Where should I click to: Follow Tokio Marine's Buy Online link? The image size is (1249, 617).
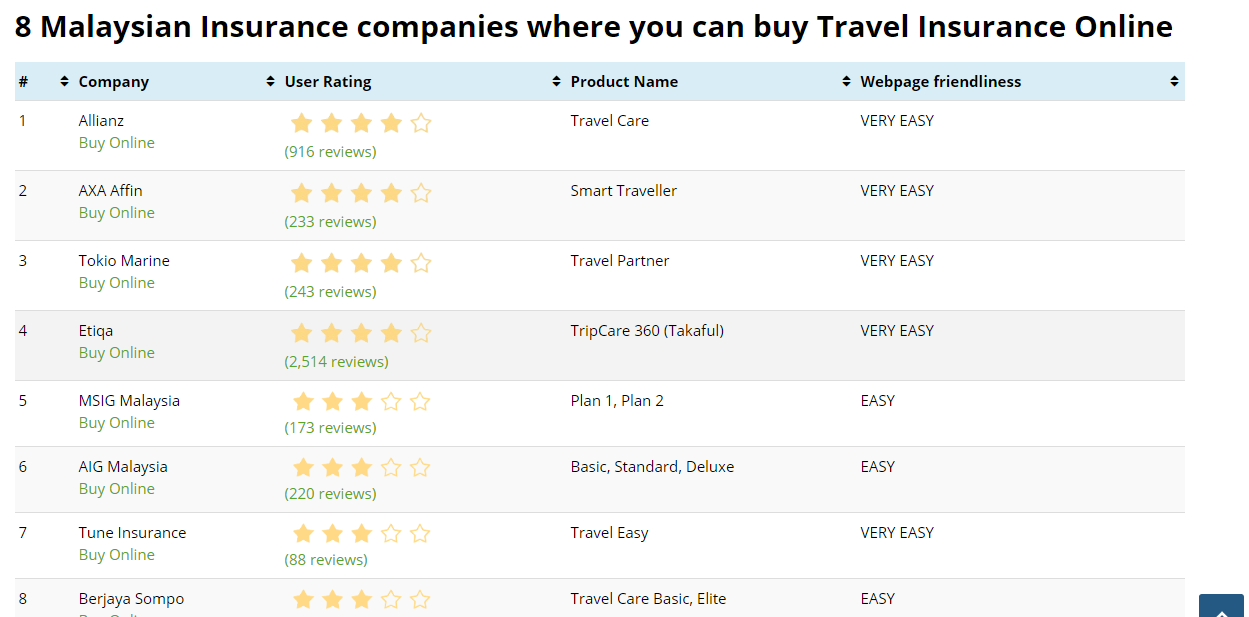(x=117, y=283)
